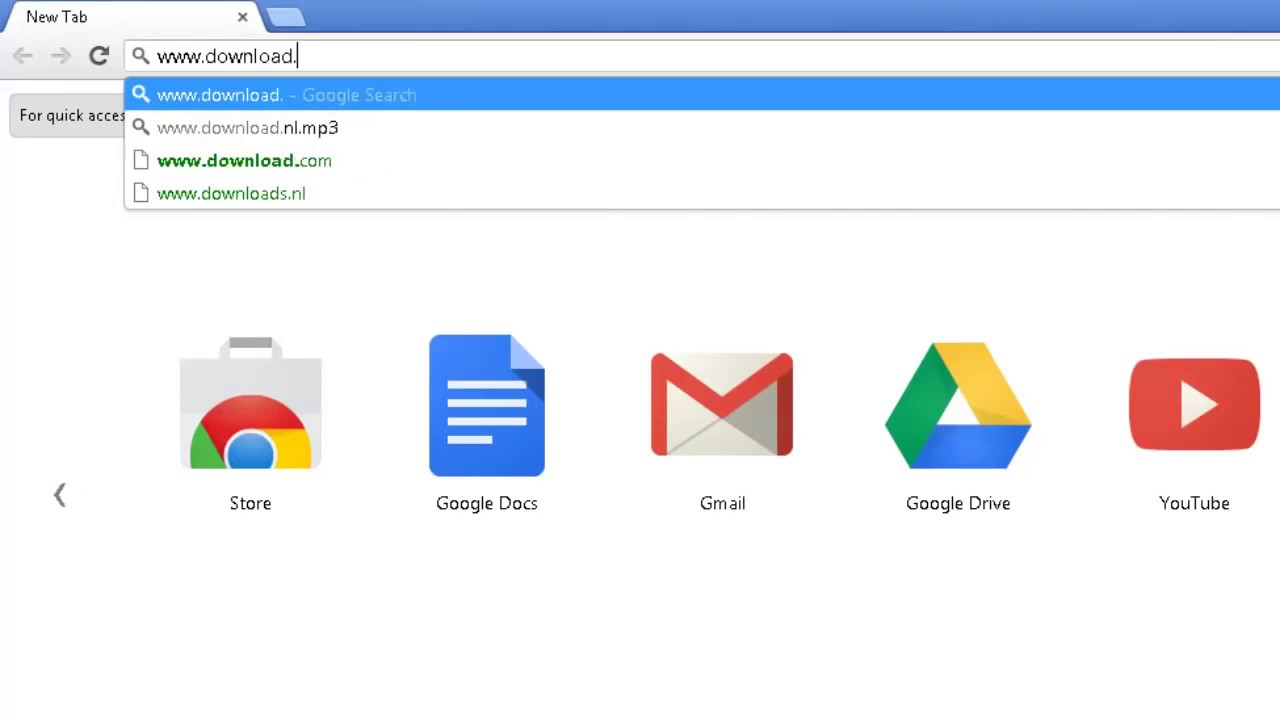The width and height of the screenshot is (1280, 720).
Task: Reload the page with the refresh icon
Action: (99, 56)
